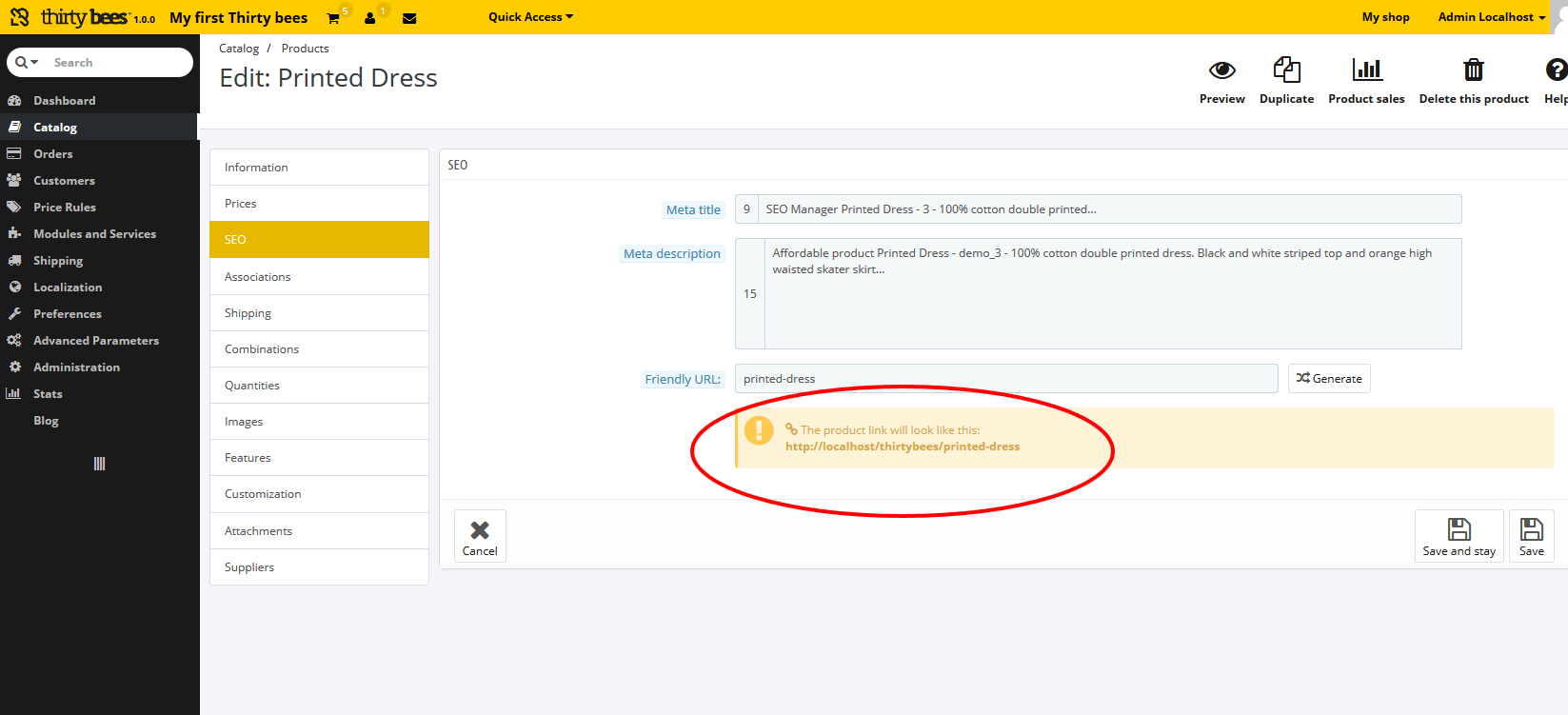Click the Generate friendly URL button
The width and height of the screenshot is (1568, 715).
(x=1329, y=378)
